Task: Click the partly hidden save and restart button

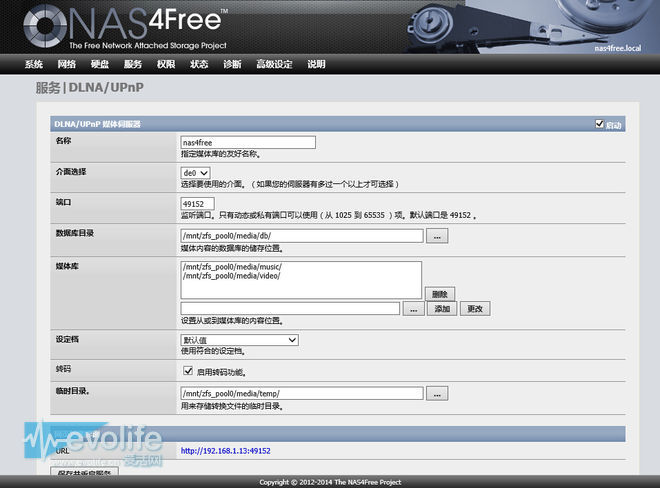Action: click(x=84, y=471)
